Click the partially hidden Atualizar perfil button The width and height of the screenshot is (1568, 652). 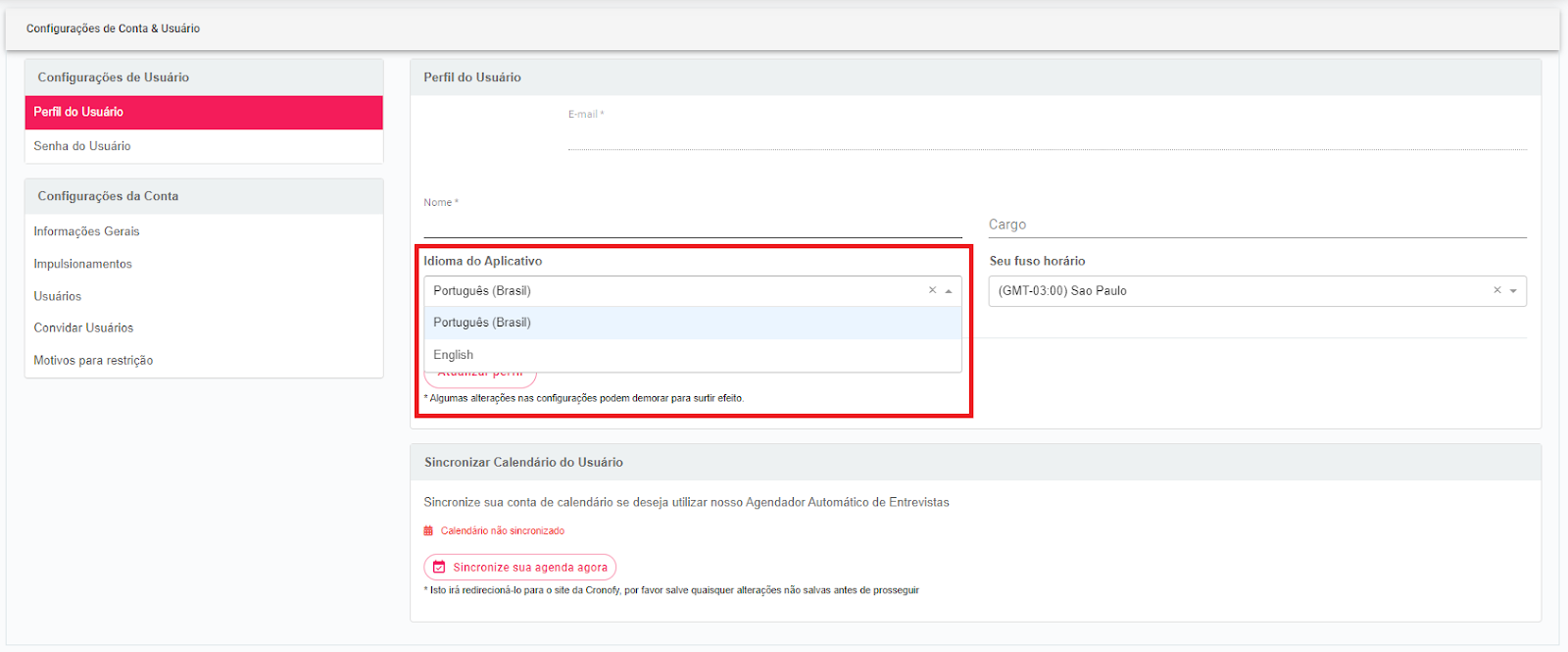tap(480, 378)
